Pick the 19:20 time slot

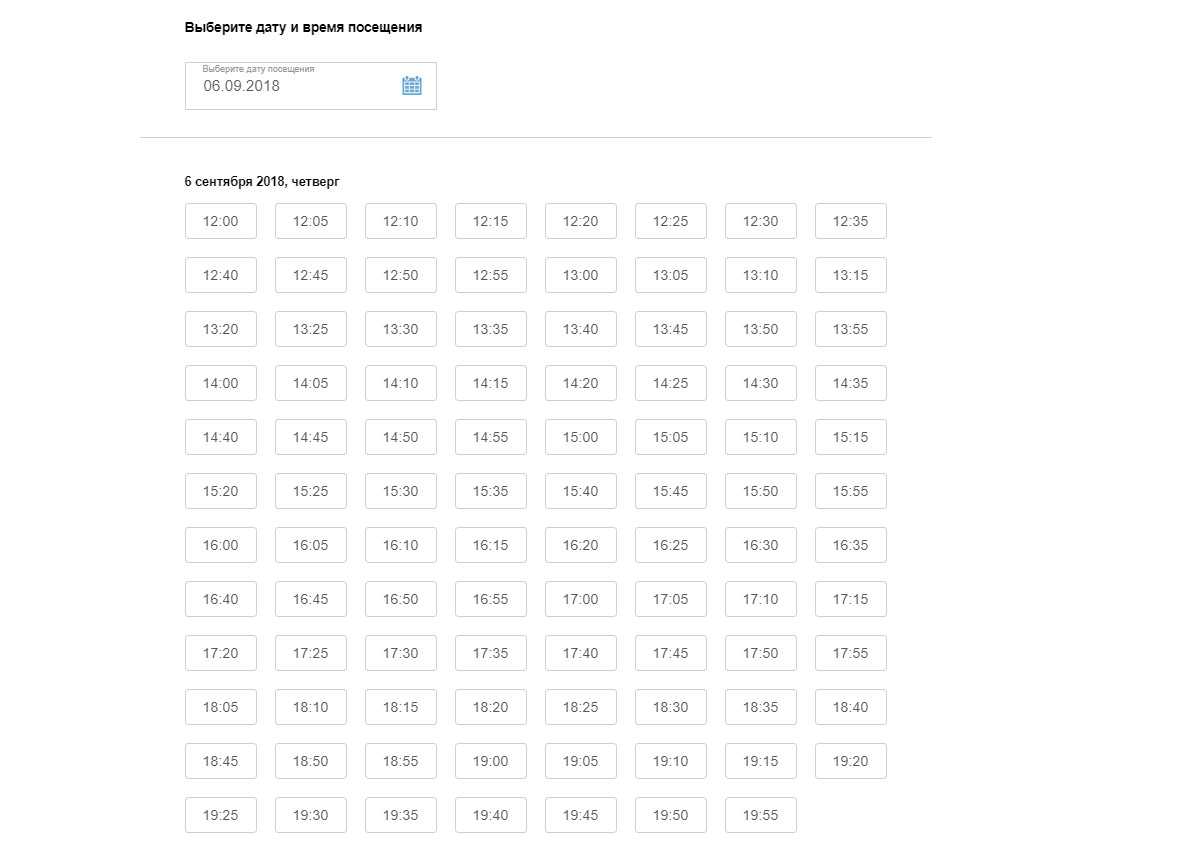tap(851, 761)
